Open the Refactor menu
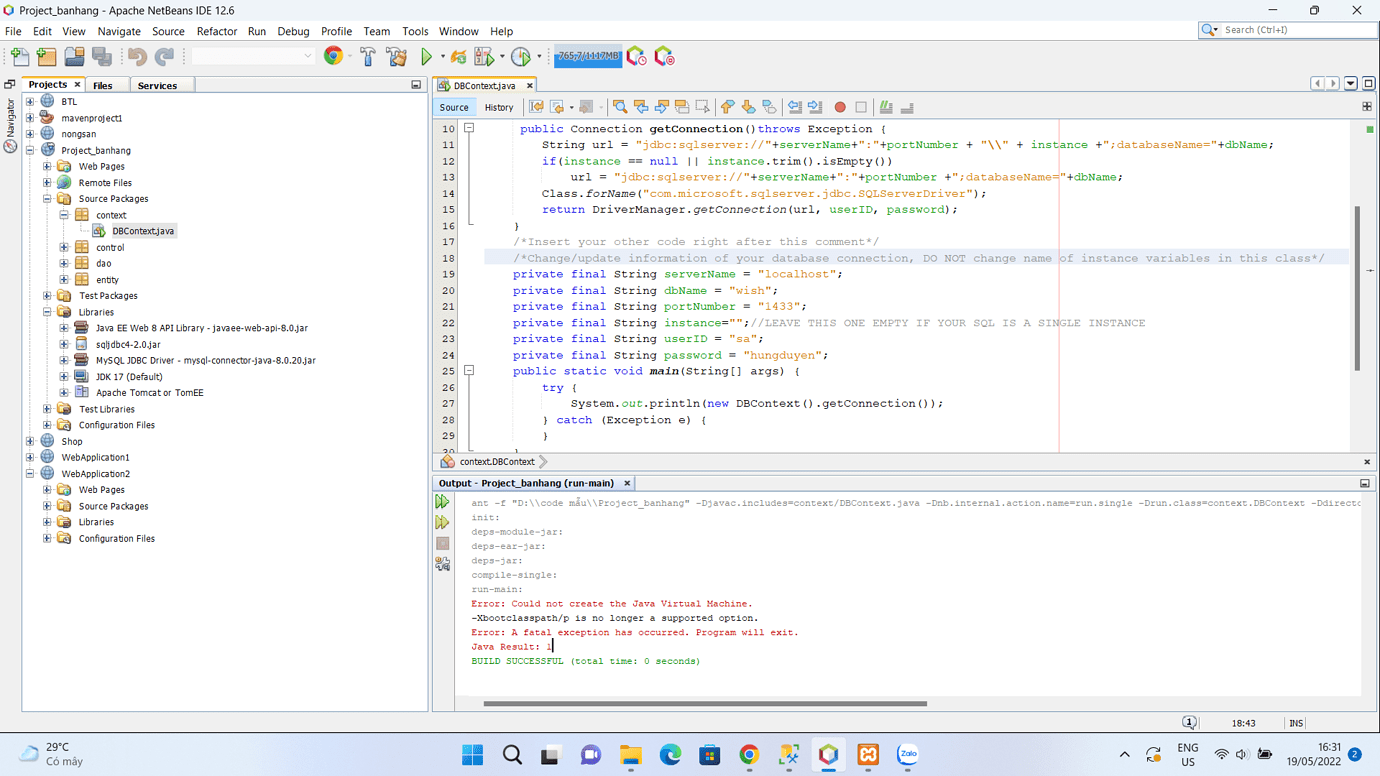This screenshot has width=1380, height=776. pos(217,31)
